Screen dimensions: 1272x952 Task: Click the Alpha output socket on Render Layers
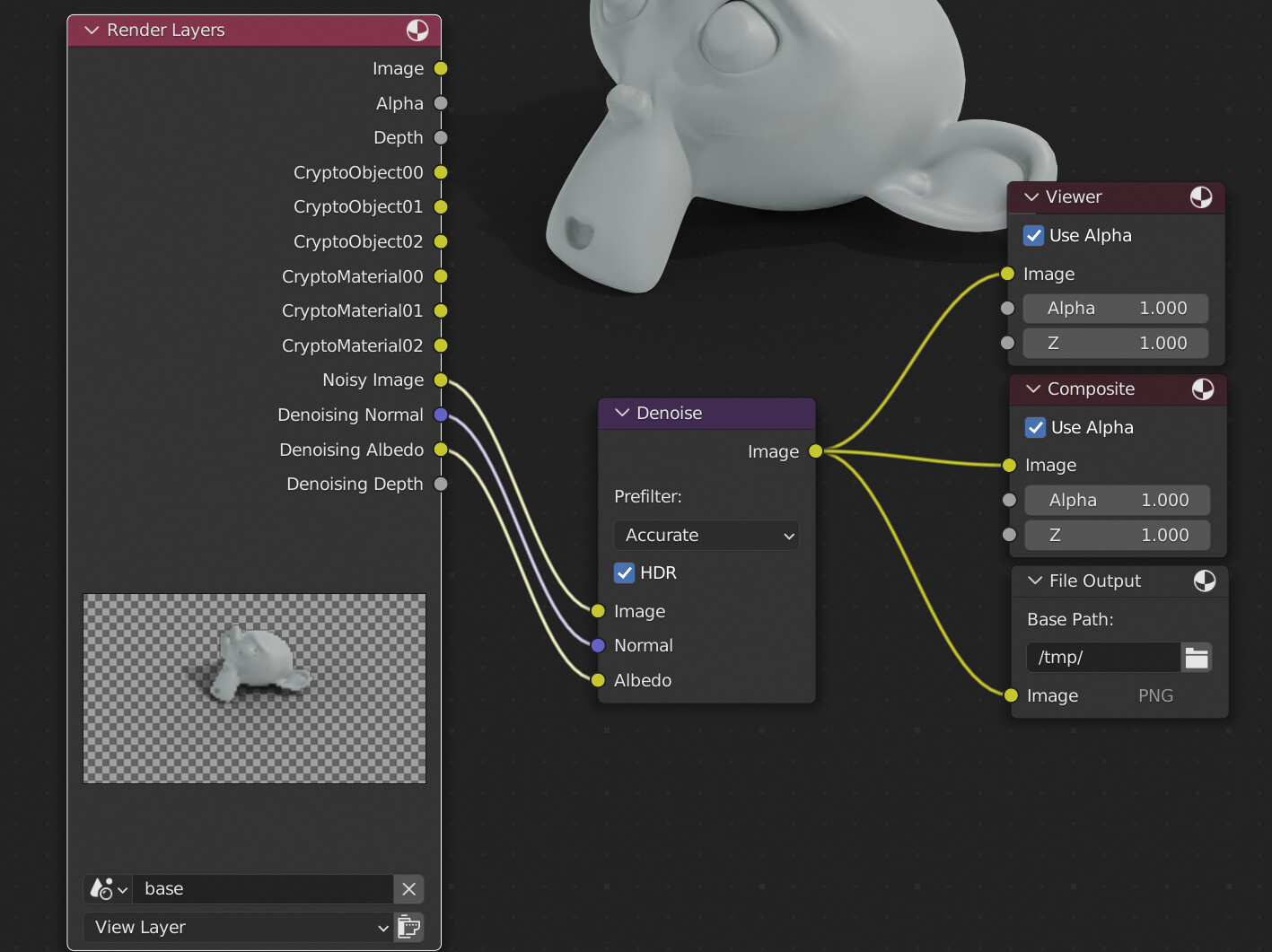pos(441,103)
